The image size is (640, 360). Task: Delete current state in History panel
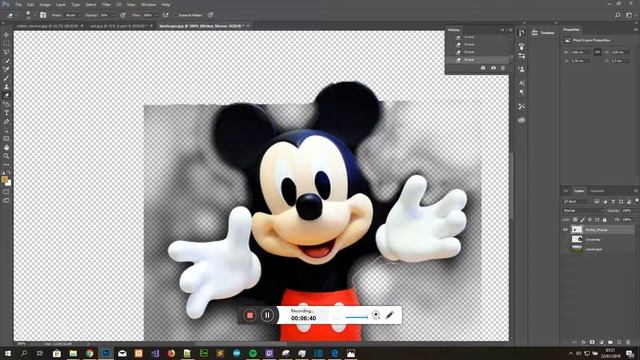tap(502, 68)
